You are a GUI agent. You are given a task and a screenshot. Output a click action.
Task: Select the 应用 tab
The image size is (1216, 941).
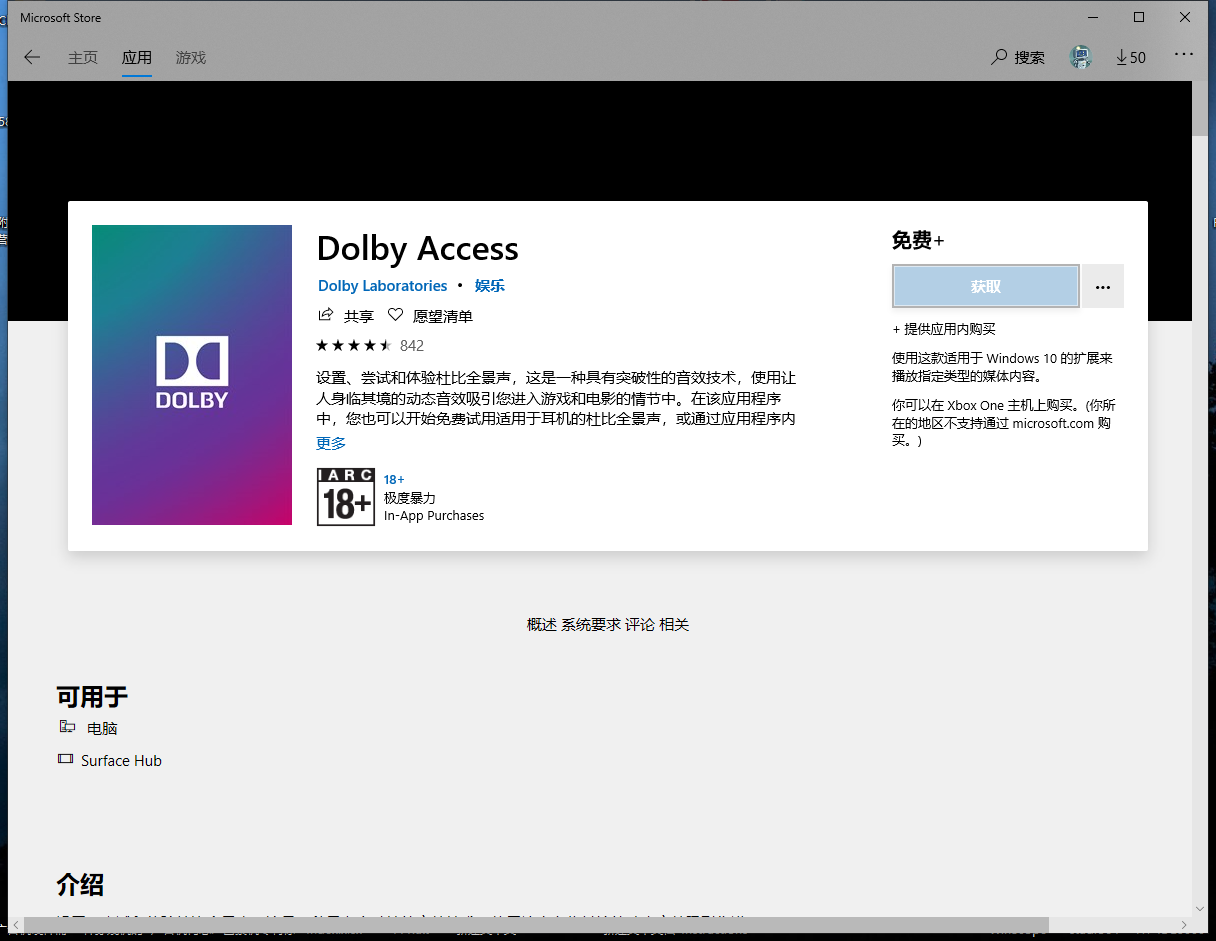(x=137, y=57)
